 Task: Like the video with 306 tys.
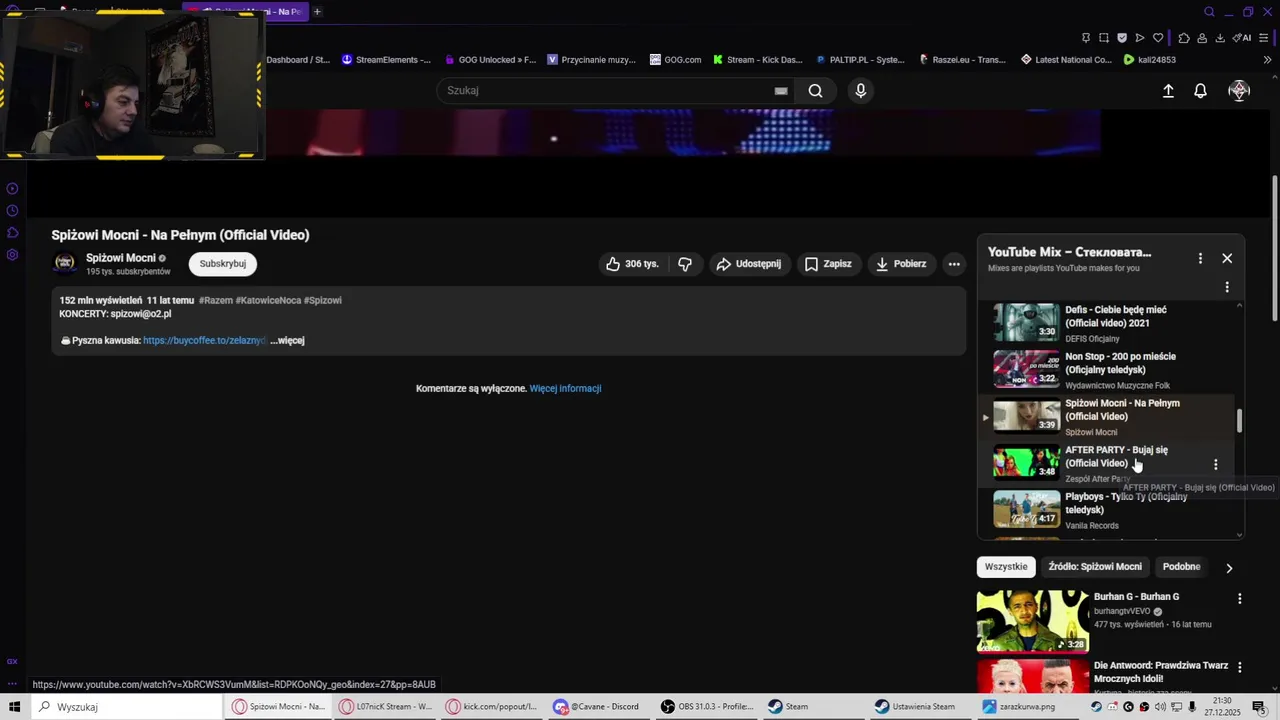point(633,264)
